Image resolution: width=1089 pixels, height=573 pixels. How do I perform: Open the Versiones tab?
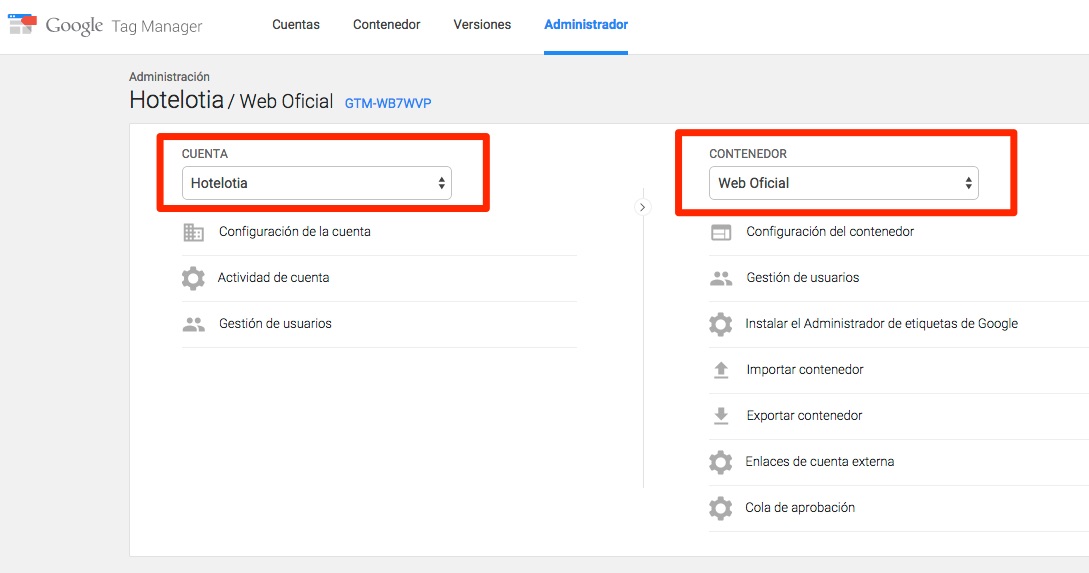pyautogui.click(x=482, y=24)
